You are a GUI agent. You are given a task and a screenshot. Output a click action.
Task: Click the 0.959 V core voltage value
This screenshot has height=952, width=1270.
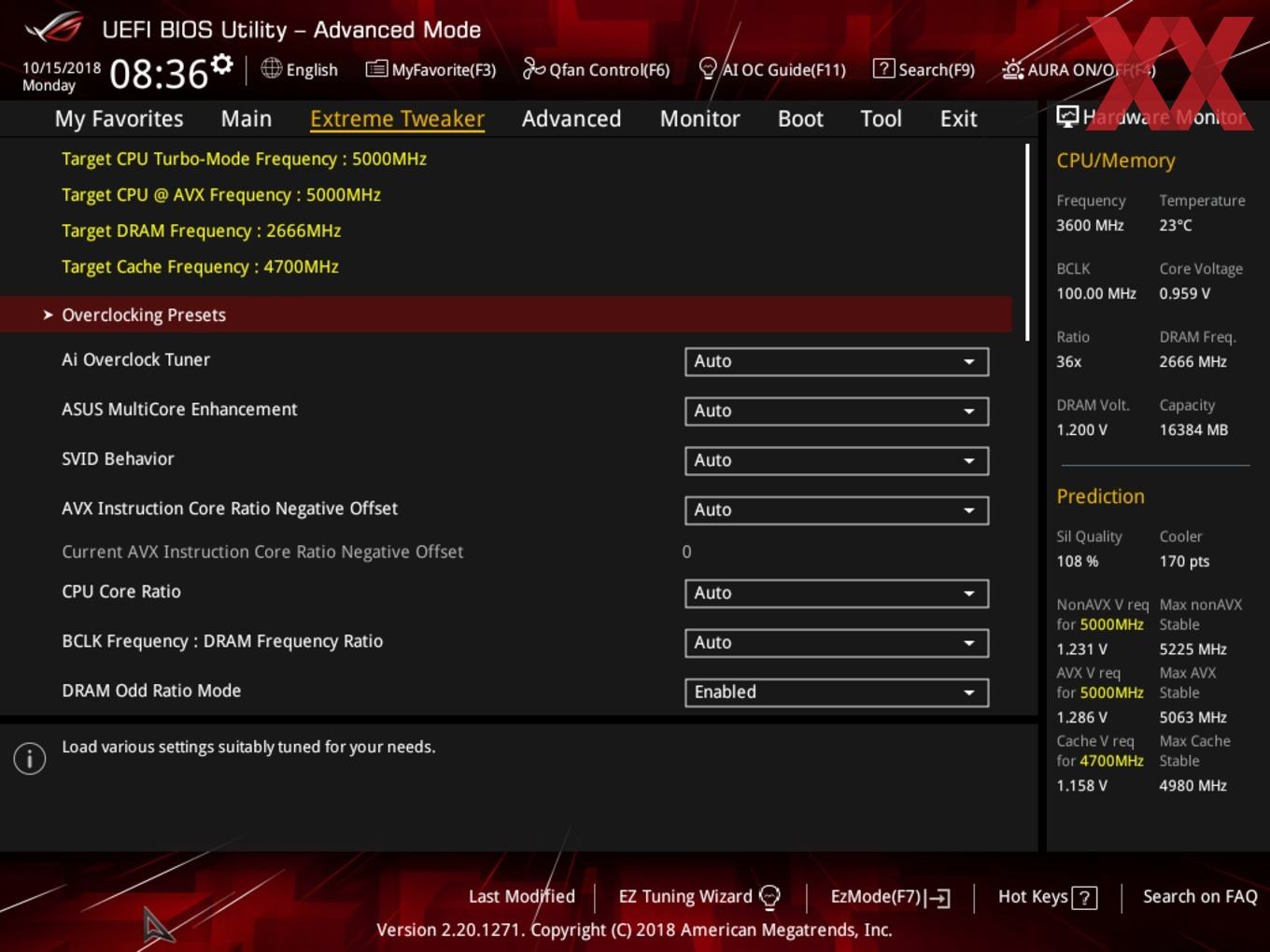(x=1184, y=293)
